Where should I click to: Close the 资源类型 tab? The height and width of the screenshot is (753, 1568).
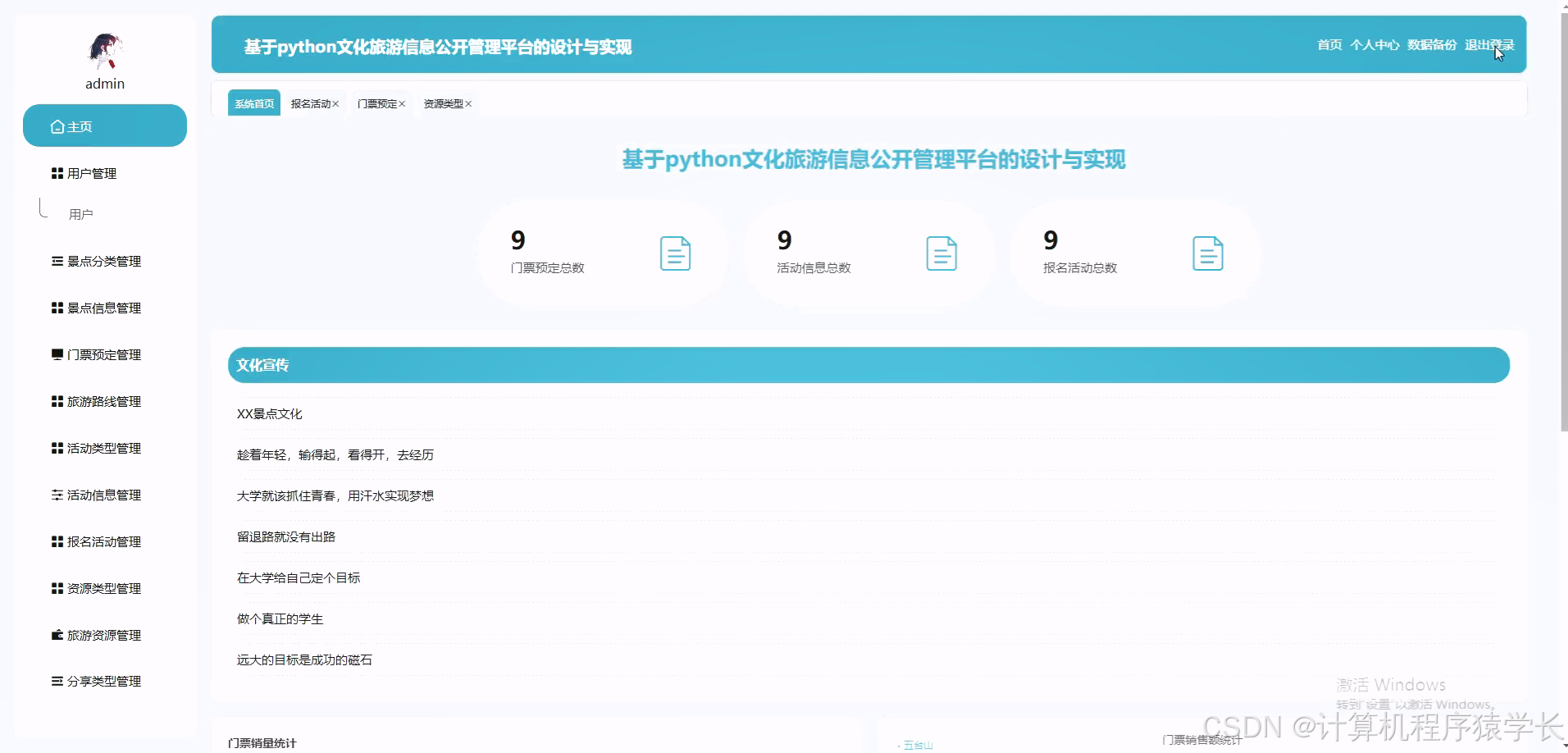tap(468, 104)
